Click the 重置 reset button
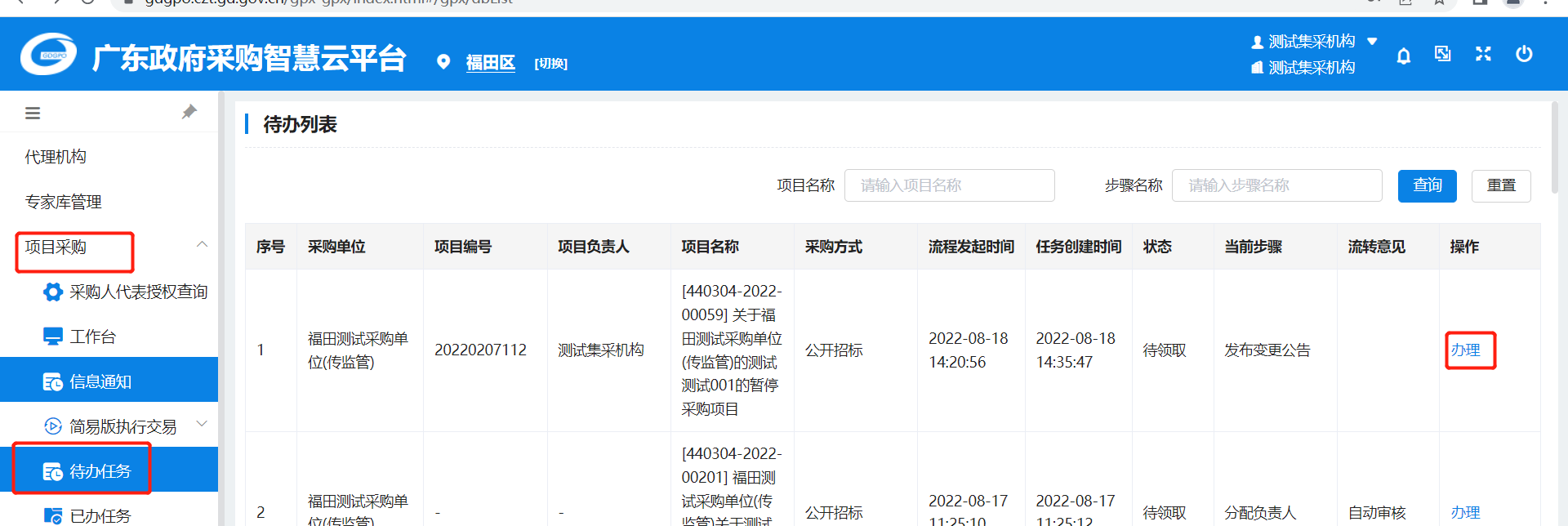Viewport: 1568px width, 526px height. [x=1500, y=185]
